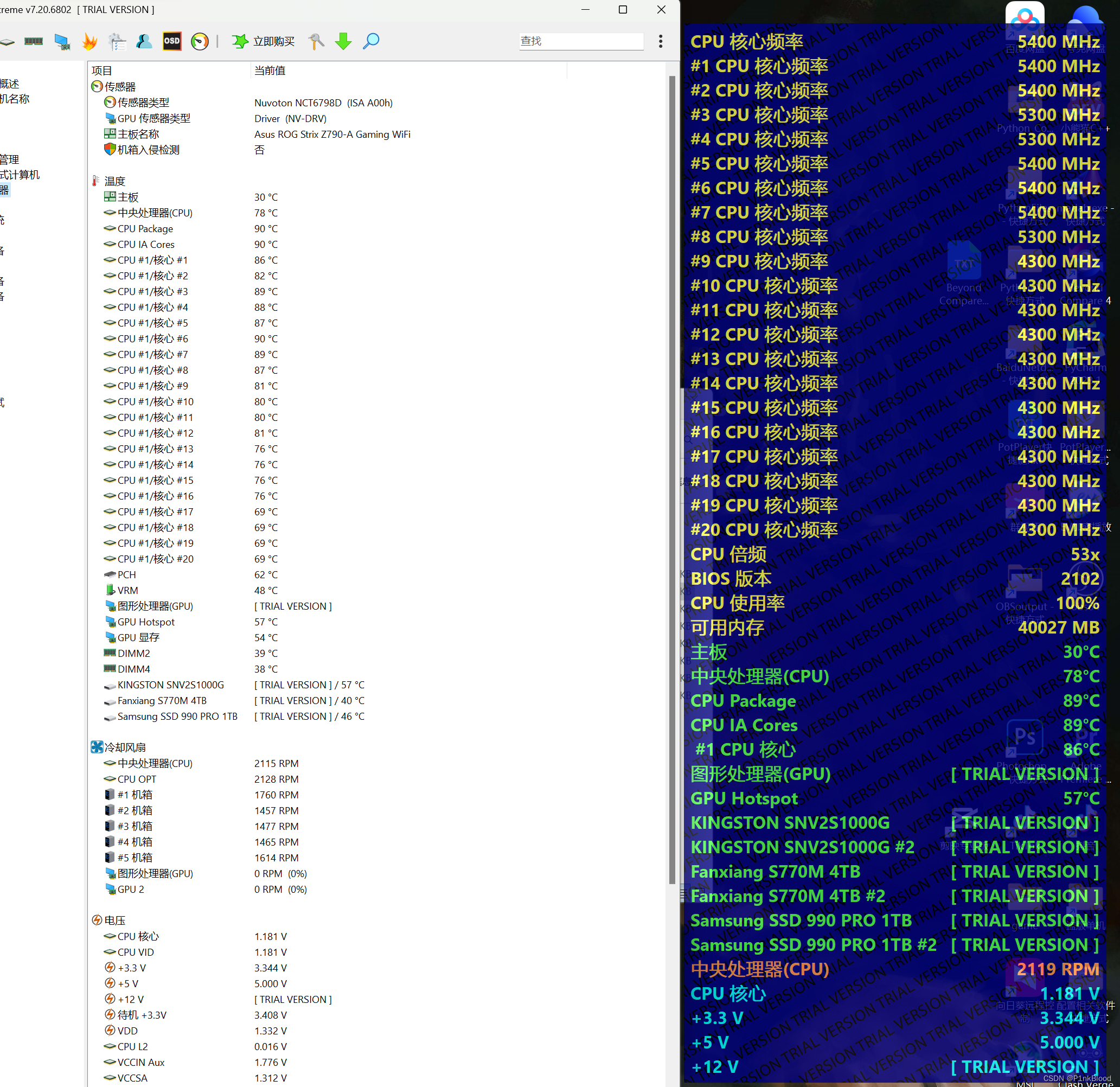Click the fan icon beside 冷却风扇
1120x1087 pixels.
tap(97, 747)
